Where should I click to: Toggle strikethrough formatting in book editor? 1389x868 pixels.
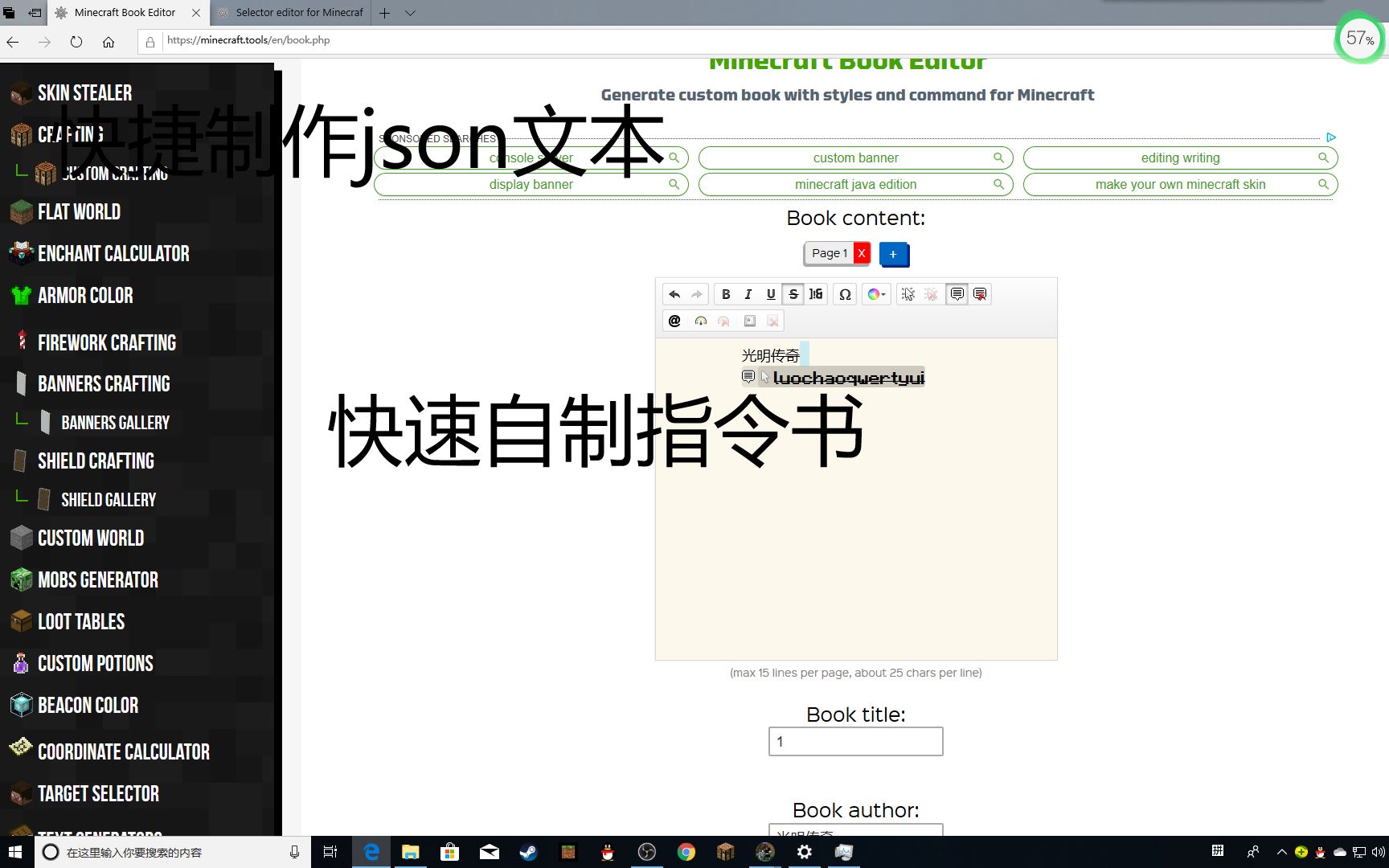pyautogui.click(x=793, y=294)
